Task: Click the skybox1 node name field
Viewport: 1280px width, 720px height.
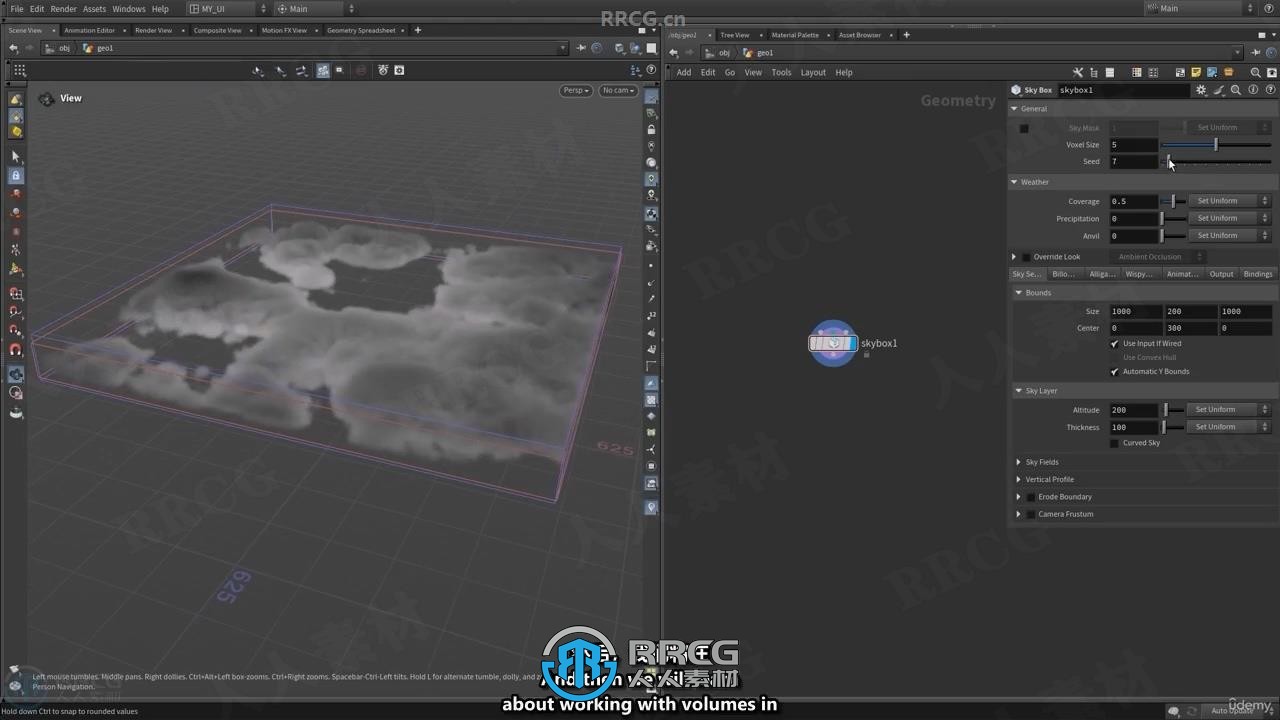Action: (1122, 90)
